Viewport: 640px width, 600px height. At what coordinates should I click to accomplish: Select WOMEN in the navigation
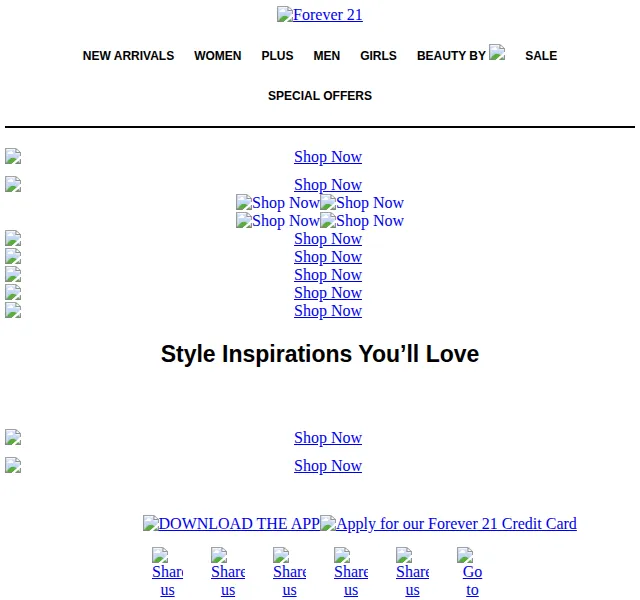click(218, 56)
